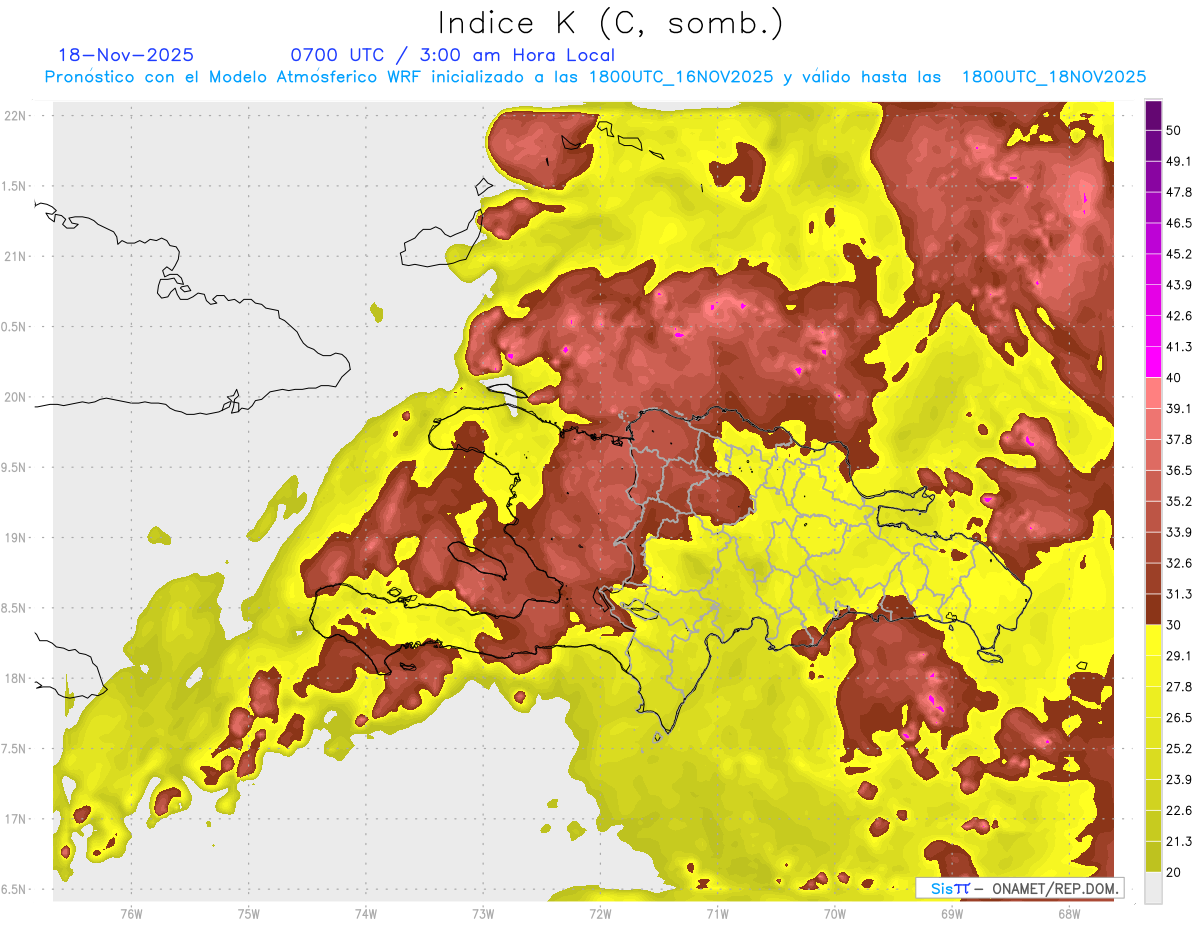Click the 'Pronostico con el Modelo Atmosferico WRF' subtitle line
The height and width of the screenshot is (927, 1200).
pos(595,77)
